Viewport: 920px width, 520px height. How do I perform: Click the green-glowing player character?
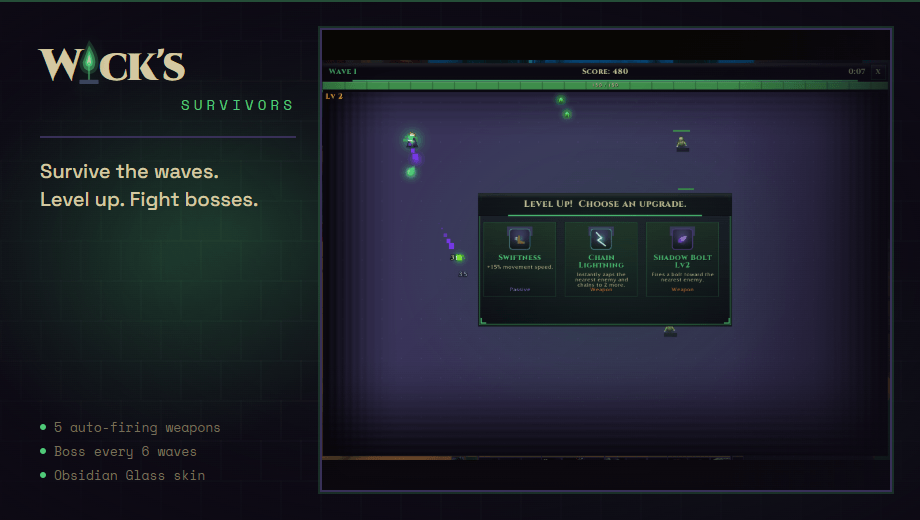(x=411, y=140)
